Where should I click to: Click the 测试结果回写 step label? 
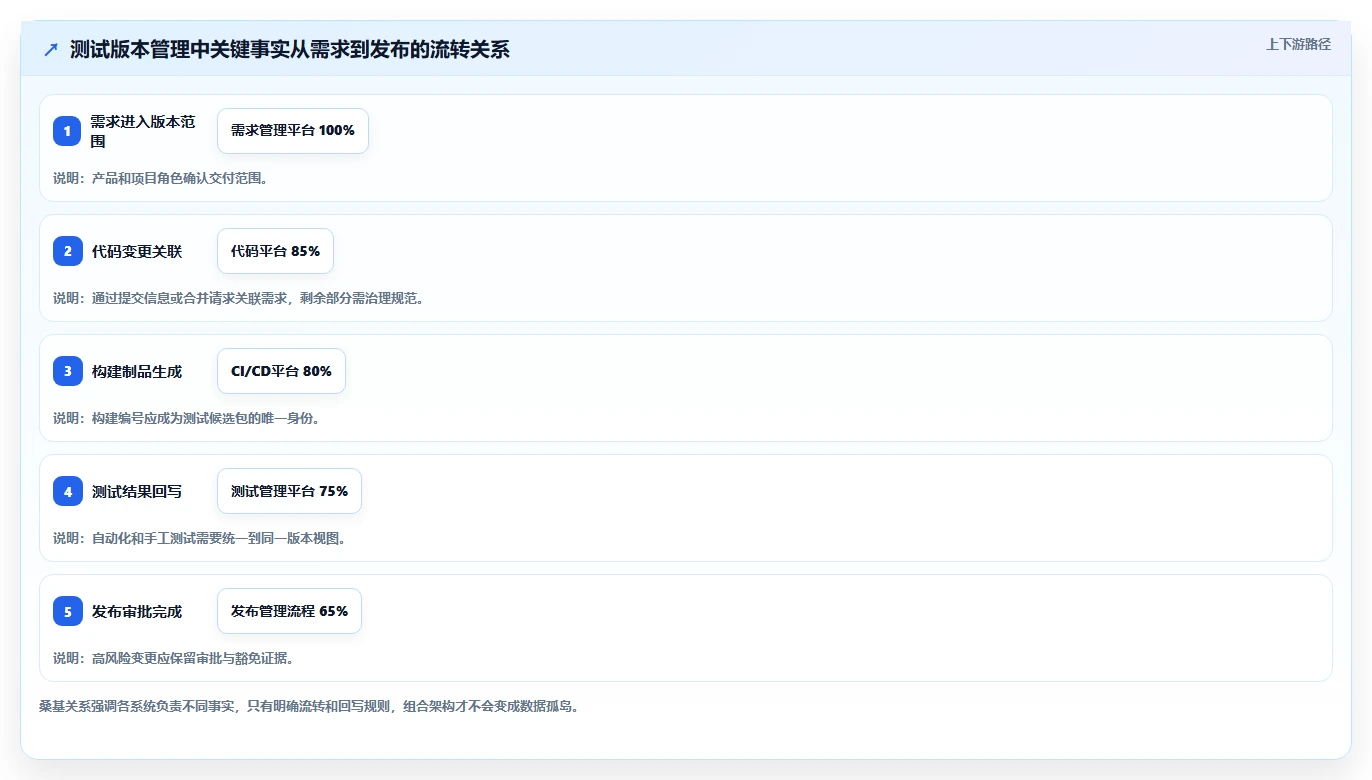(x=137, y=491)
